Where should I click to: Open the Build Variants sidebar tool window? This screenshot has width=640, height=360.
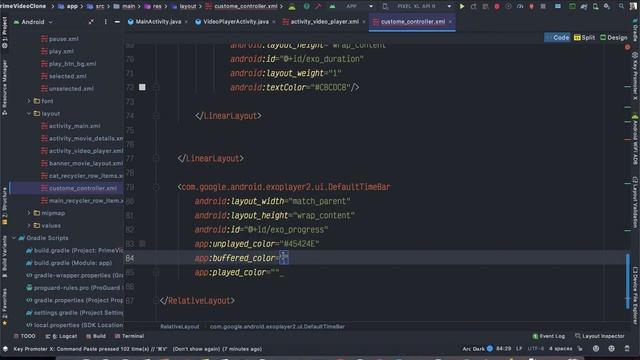point(4,256)
